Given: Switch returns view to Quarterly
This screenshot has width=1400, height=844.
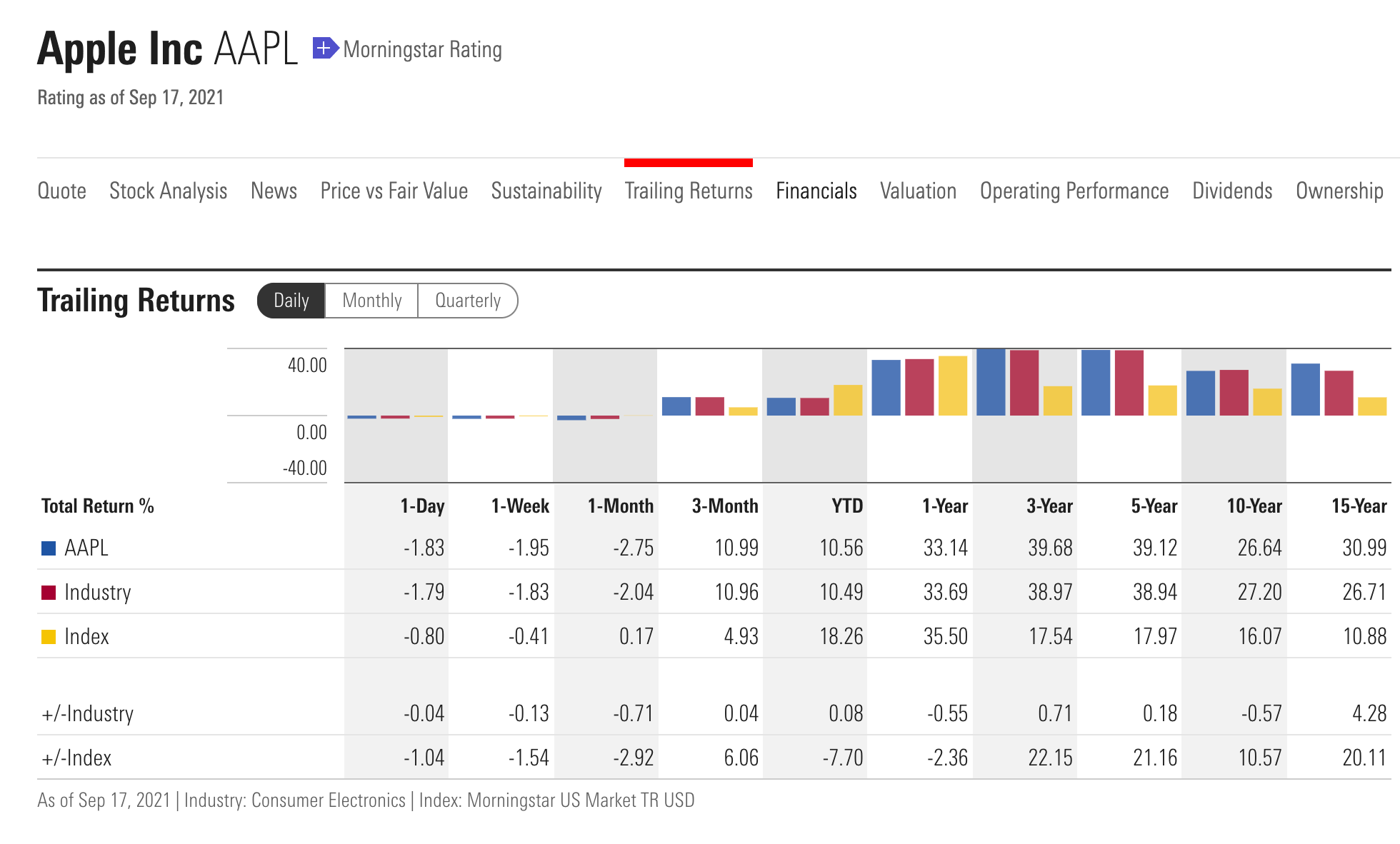Looking at the screenshot, I should [468, 301].
